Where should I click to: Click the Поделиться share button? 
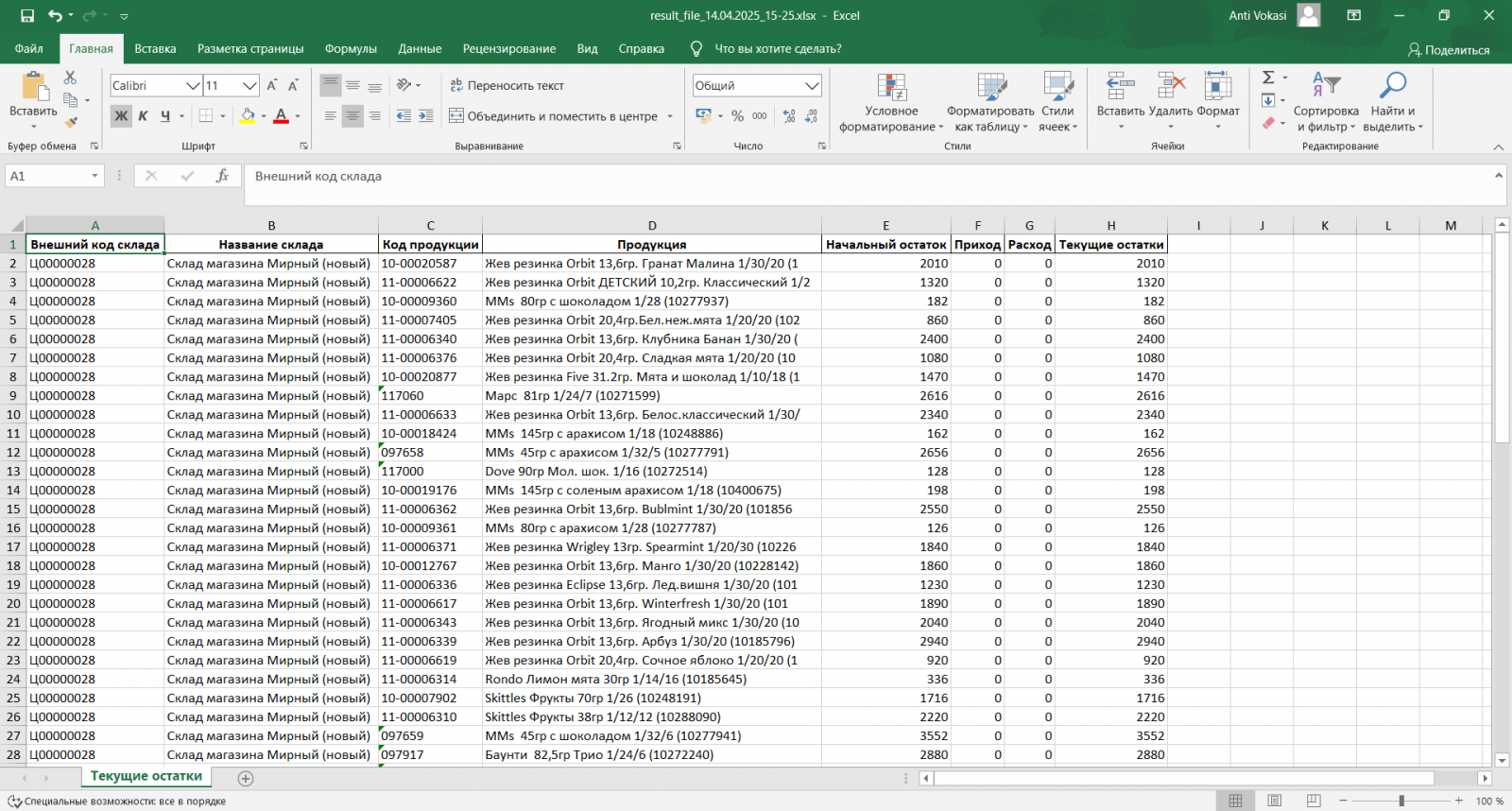point(1449,50)
